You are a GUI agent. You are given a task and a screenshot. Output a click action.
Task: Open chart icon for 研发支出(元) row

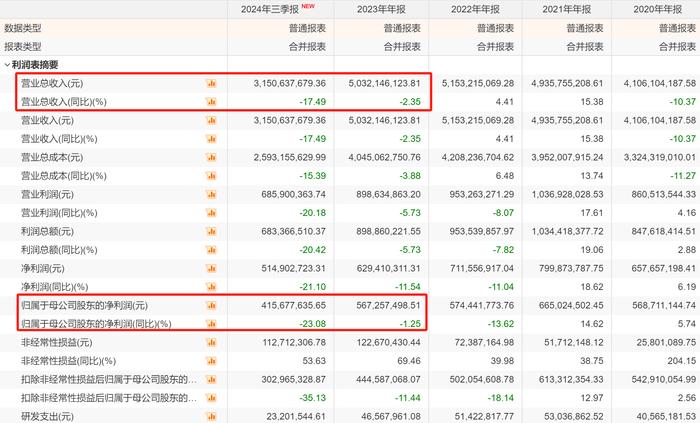click(x=211, y=417)
